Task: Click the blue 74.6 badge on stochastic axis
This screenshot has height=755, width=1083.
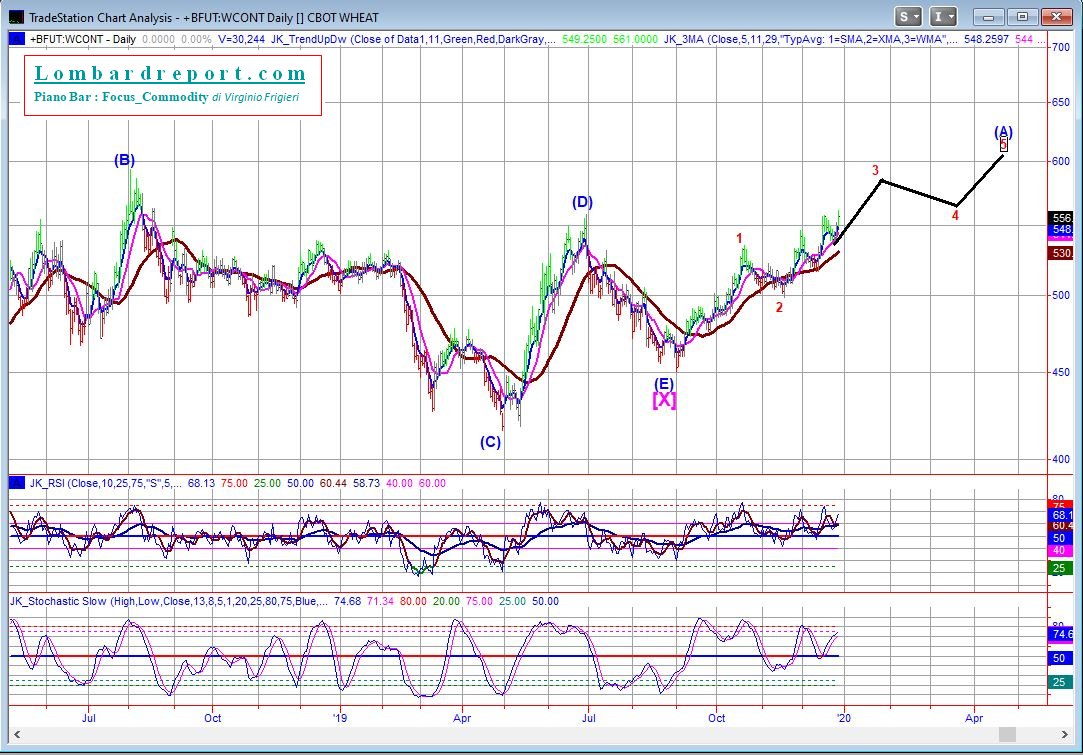Action: tap(1061, 634)
